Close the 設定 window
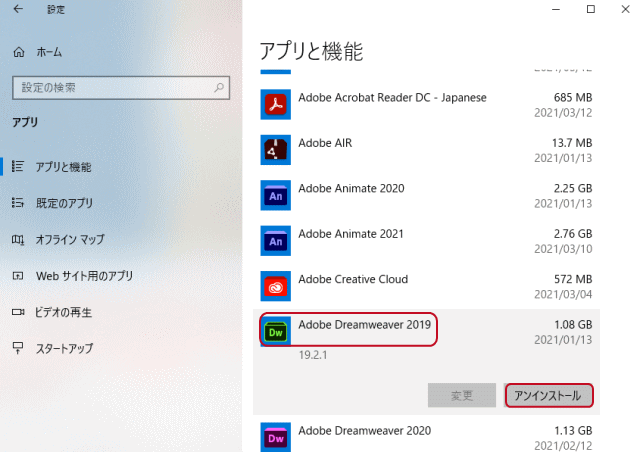 click(x=625, y=9)
